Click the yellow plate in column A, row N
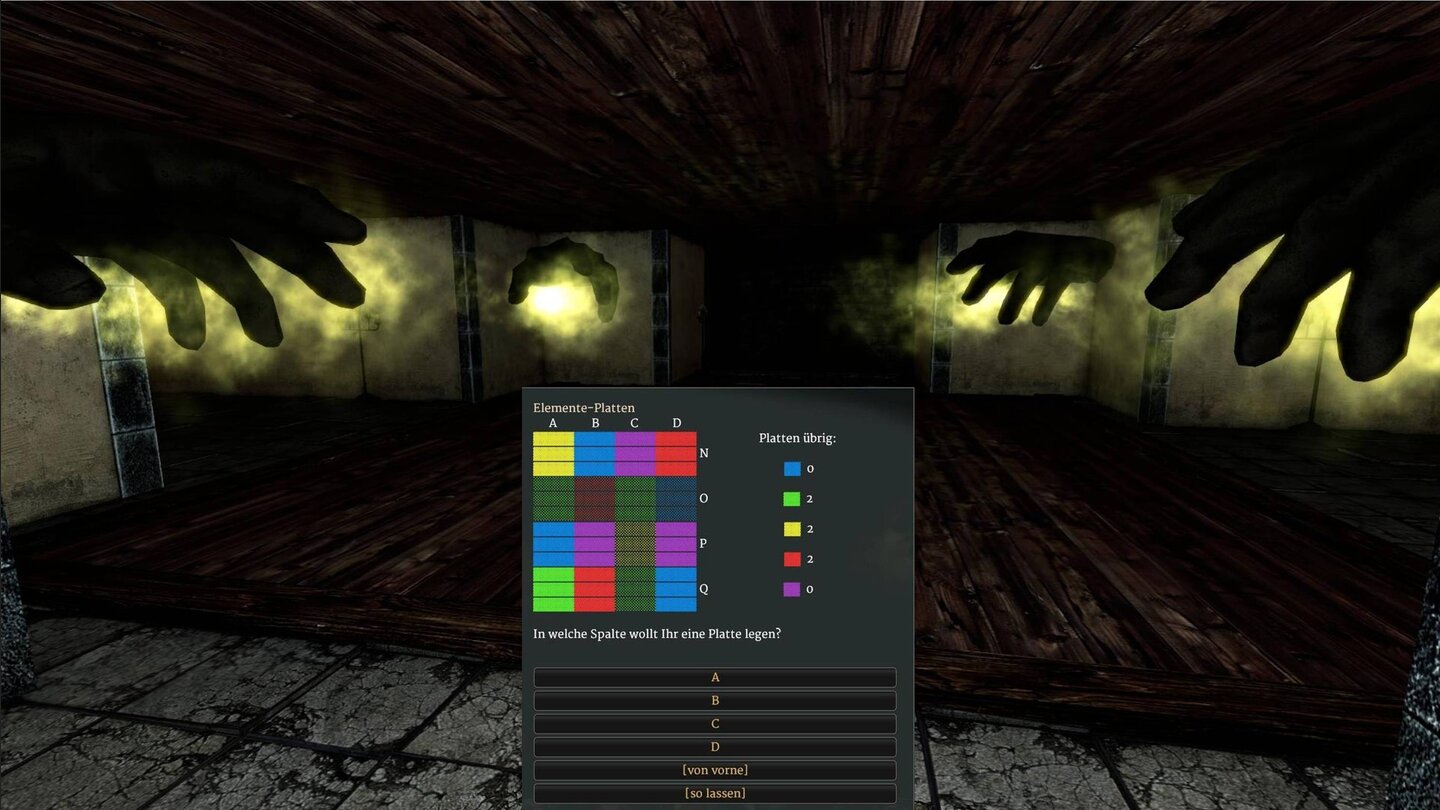1440x810 pixels. point(553,454)
